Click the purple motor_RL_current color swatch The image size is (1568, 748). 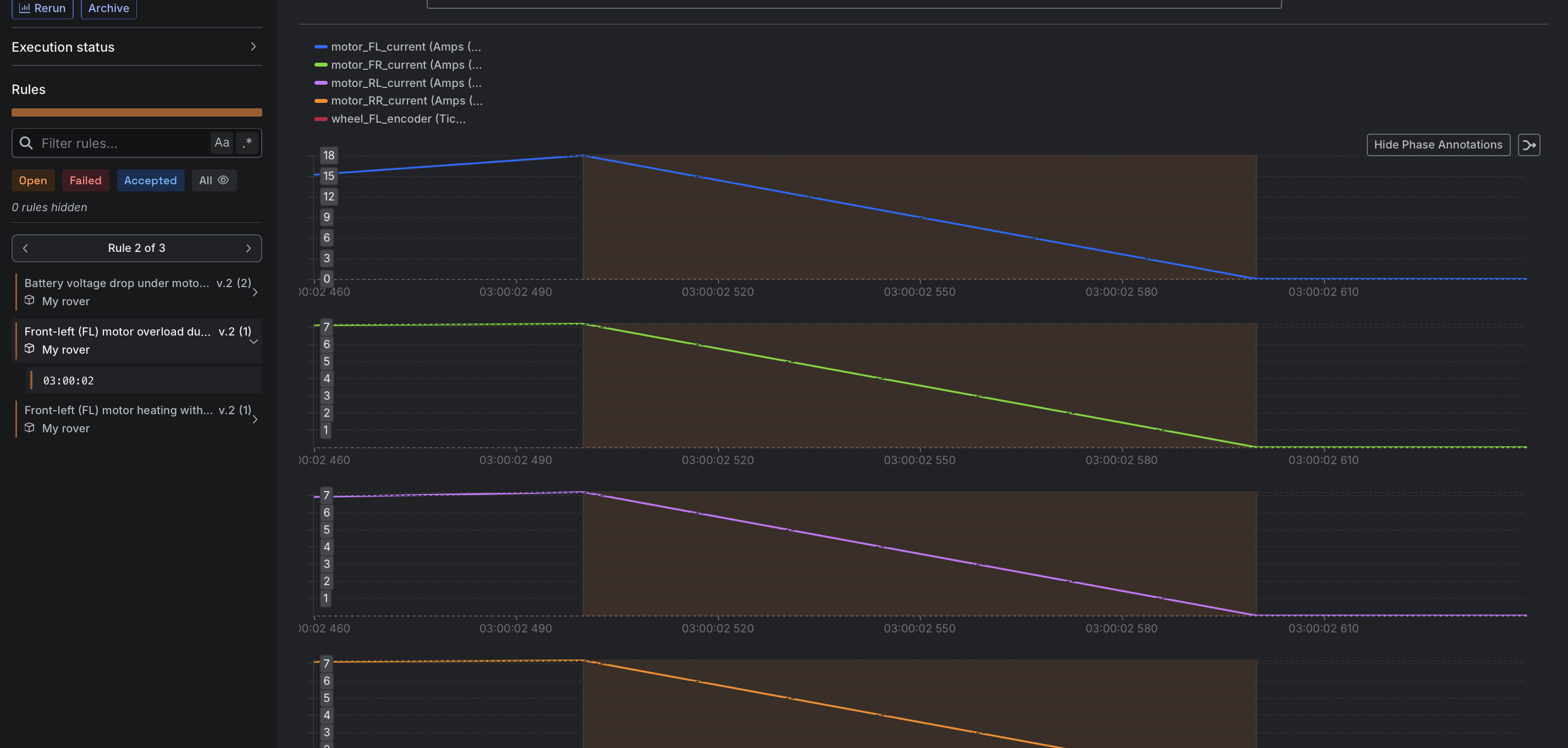(x=321, y=83)
